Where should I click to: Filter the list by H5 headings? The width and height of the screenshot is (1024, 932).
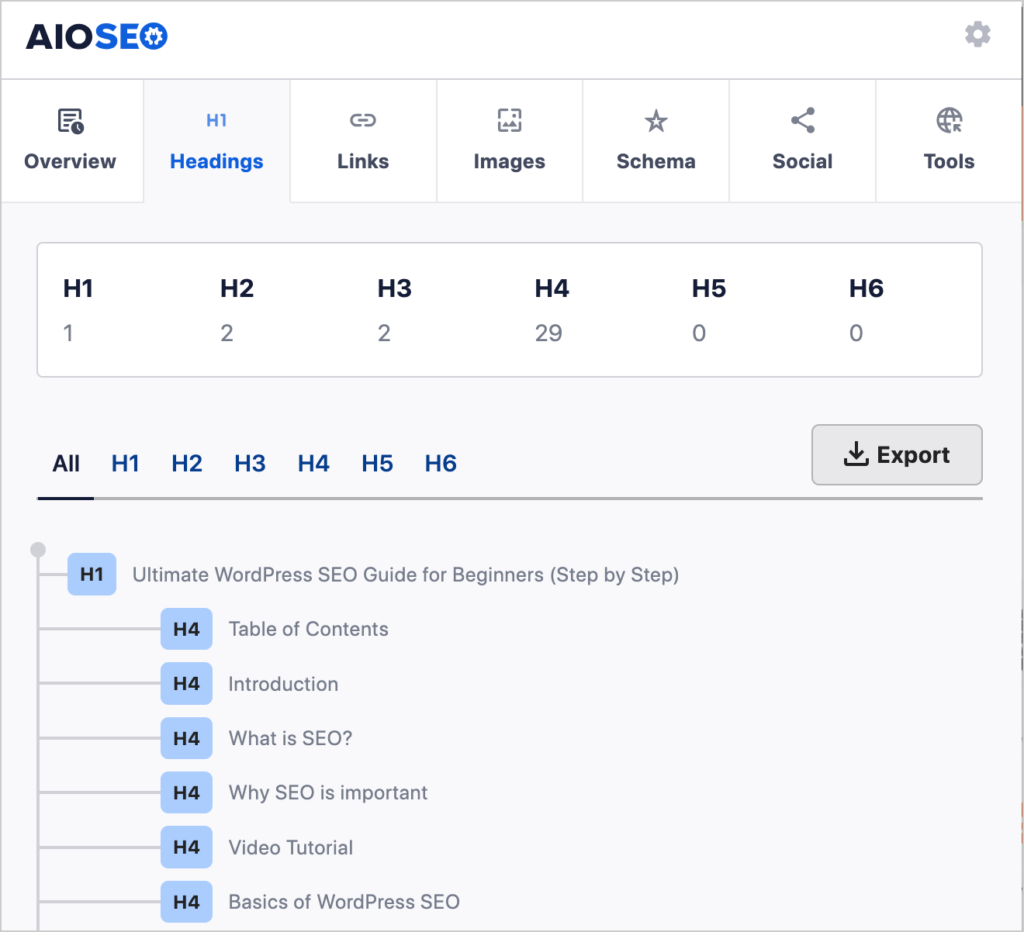pyautogui.click(x=377, y=464)
